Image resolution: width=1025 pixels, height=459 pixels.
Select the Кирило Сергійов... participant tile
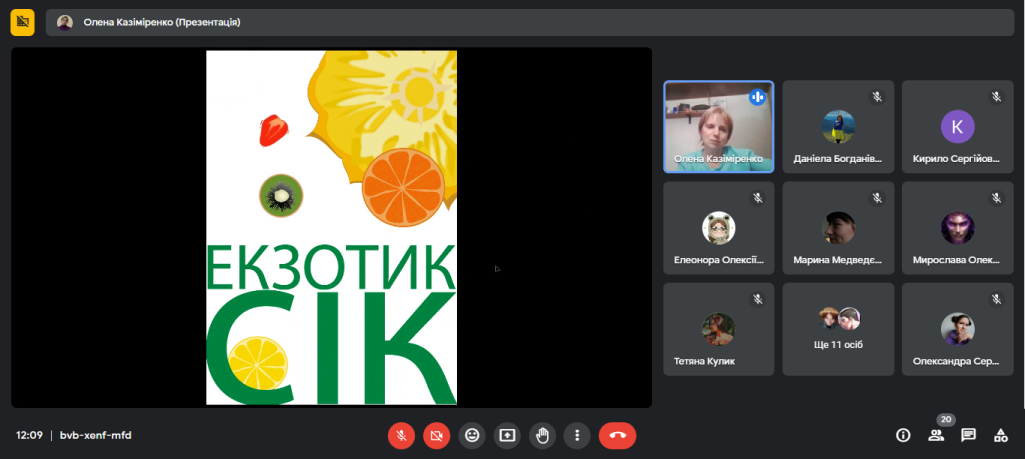[957, 126]
